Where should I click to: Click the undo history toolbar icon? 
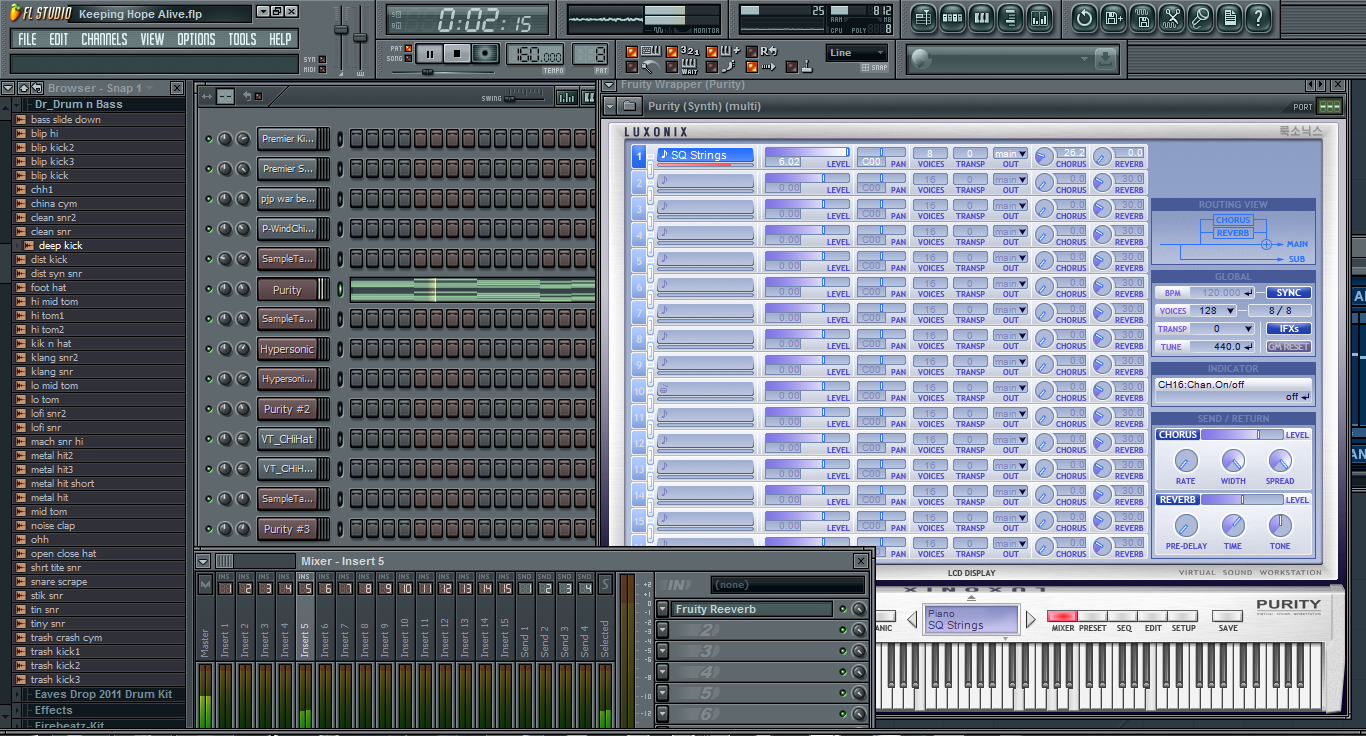[1084, 18]
